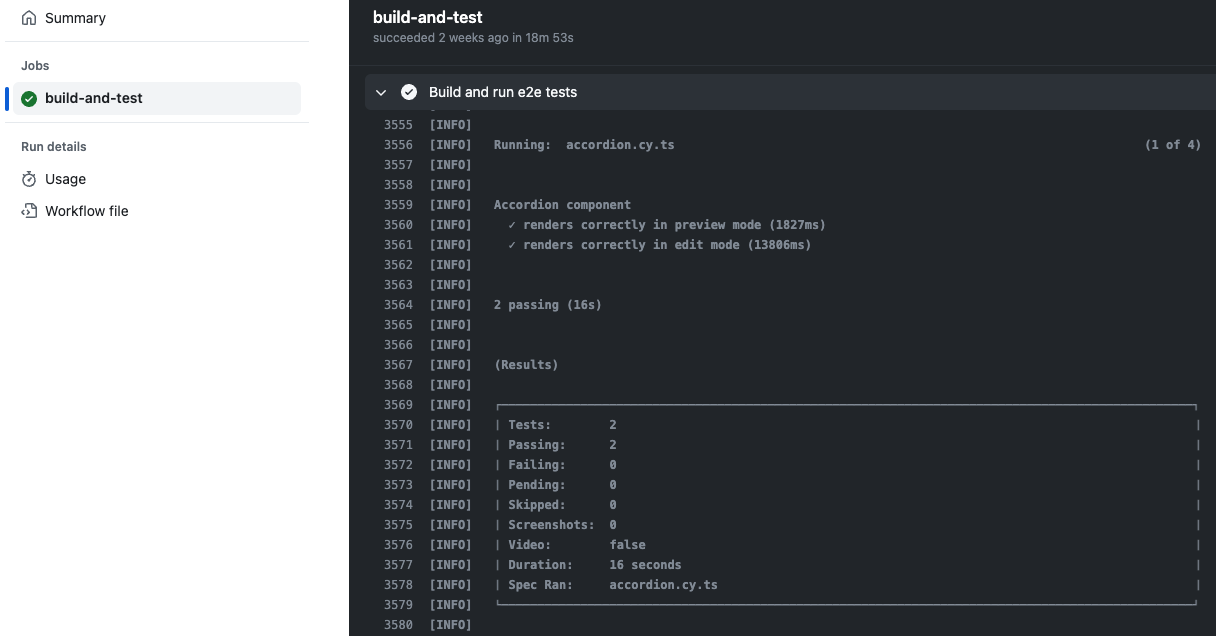Select log line number 3559
Image resolution: width=1216 pixels, height=636 pixels.
398,205
